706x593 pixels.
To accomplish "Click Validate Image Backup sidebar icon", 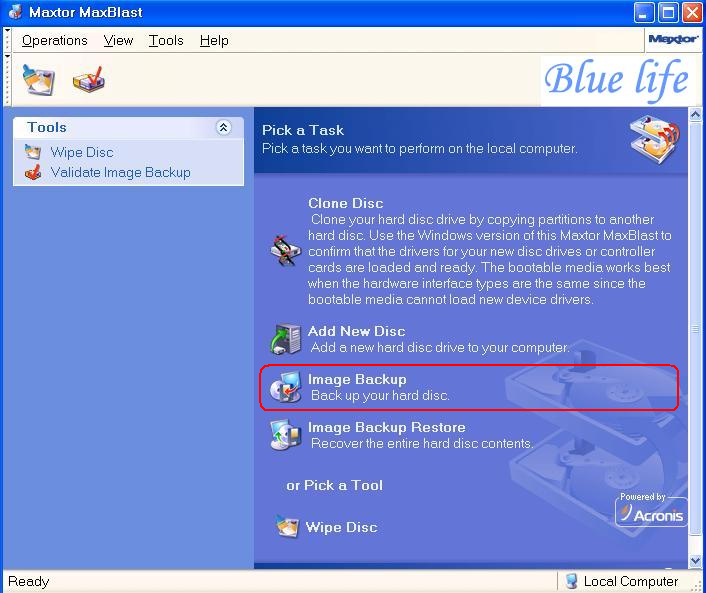I will click(x=33, y=172).
